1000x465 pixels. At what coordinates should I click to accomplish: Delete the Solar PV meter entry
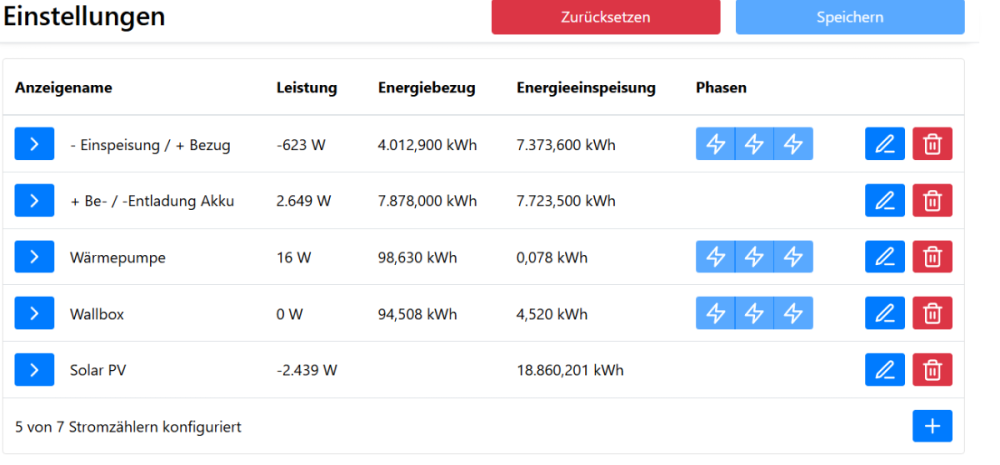coord(932,370)
